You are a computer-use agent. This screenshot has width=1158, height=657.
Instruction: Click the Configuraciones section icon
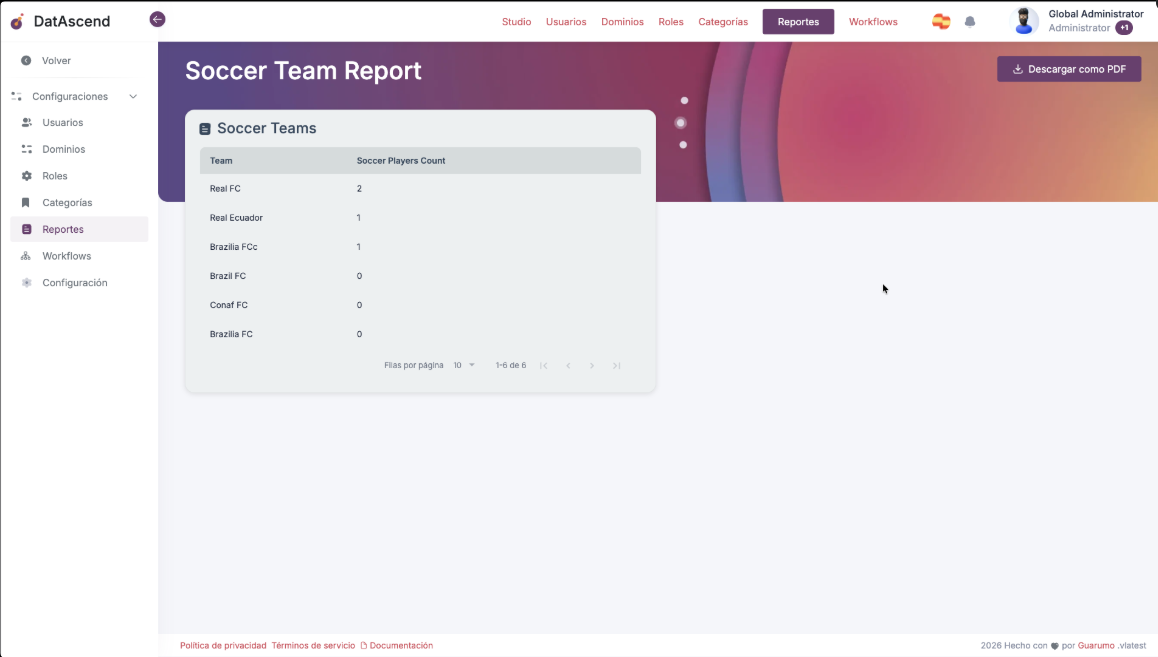coord(16,97)
